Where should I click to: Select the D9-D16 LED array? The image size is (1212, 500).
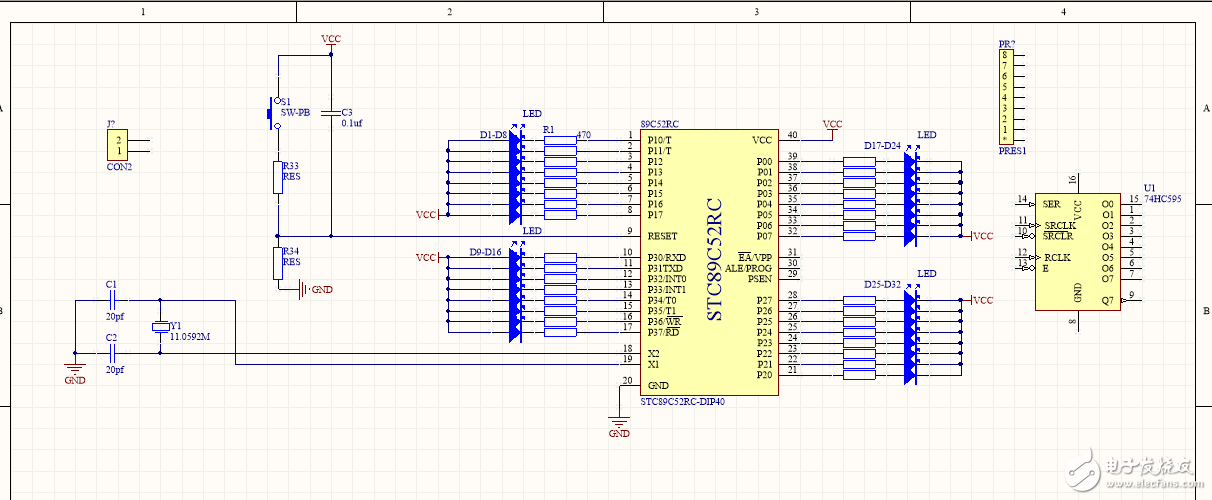(x=516, y=293)
